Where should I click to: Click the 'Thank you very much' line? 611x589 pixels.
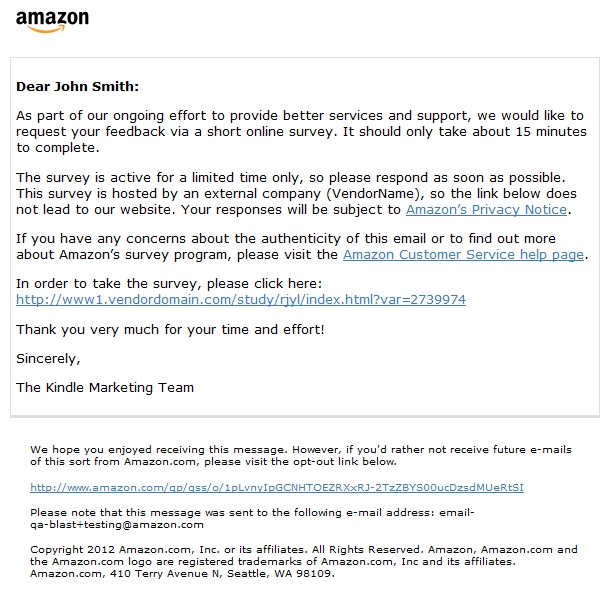170,329
